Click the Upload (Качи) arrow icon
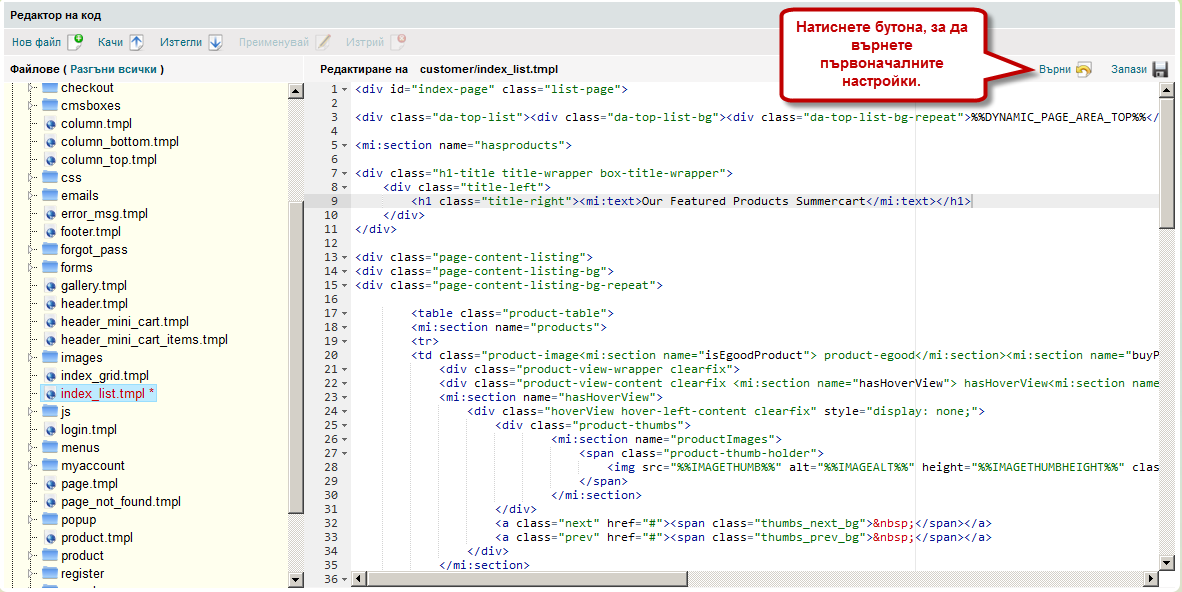Viewport: 1182px width, 592px height. 136,42
